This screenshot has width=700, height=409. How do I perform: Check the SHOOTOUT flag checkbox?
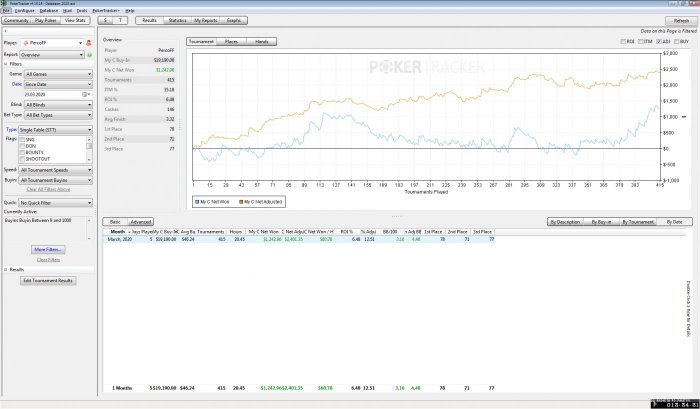(x=22, y=159)
